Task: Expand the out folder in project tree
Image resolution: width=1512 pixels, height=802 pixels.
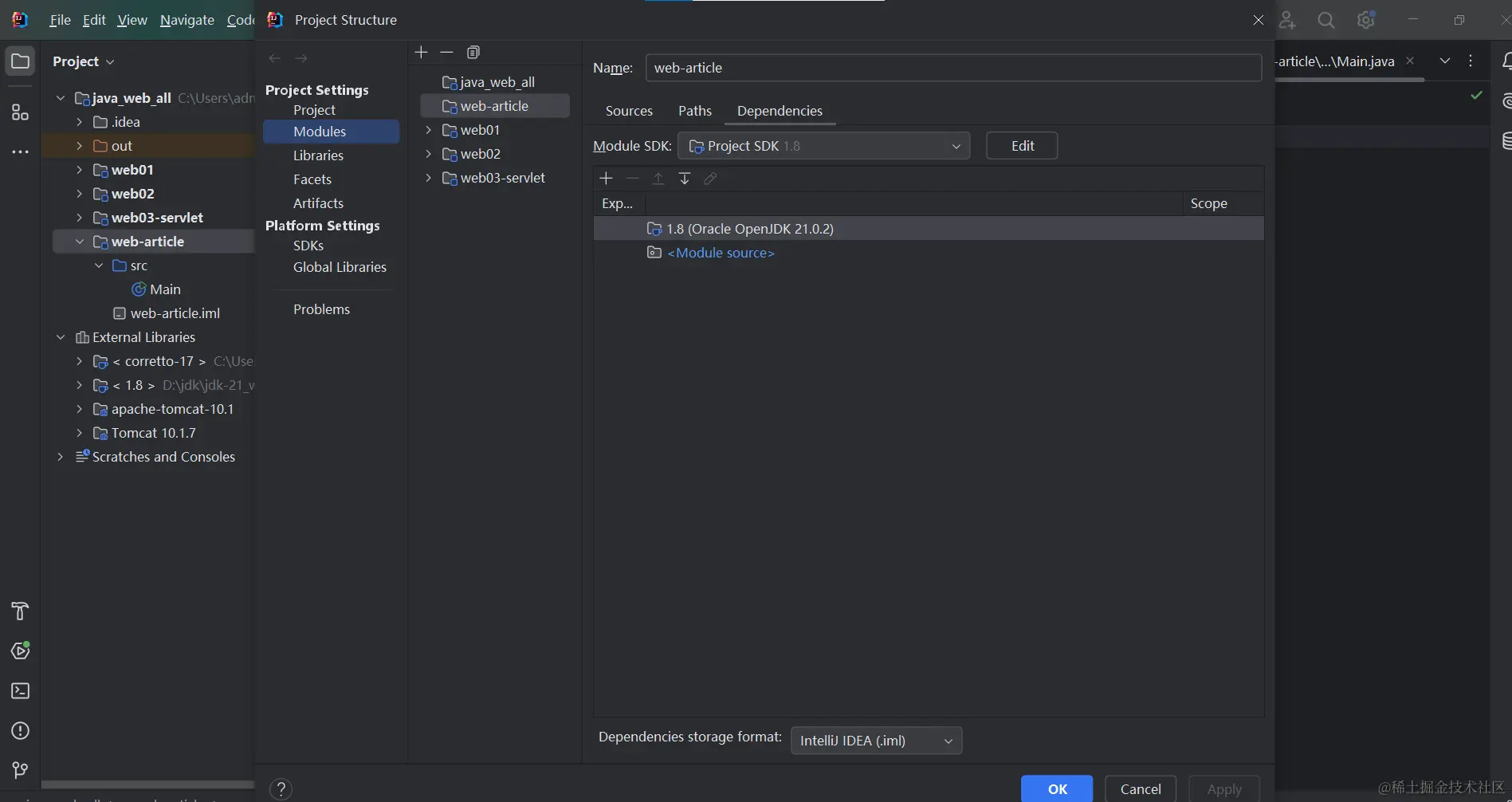Action: (x=79, y=146)
